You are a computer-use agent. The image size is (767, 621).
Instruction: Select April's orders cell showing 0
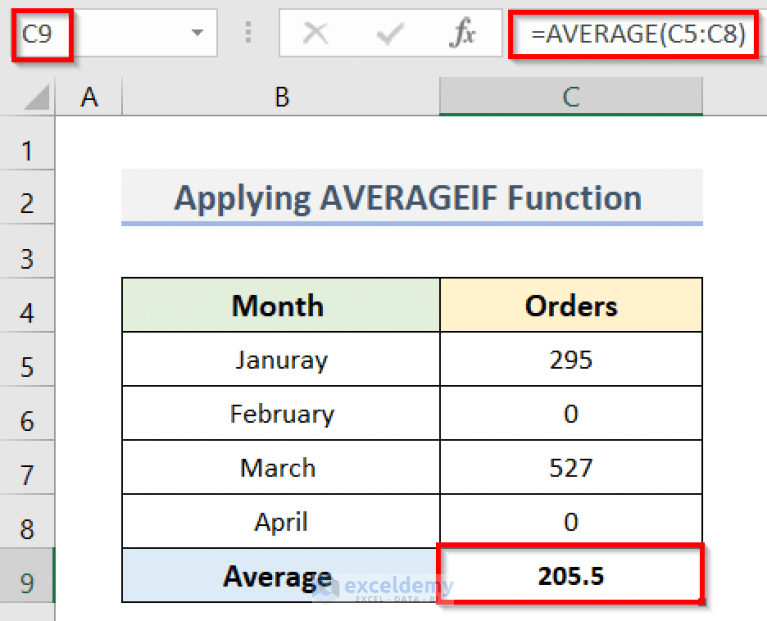click(x=571, y=521)
